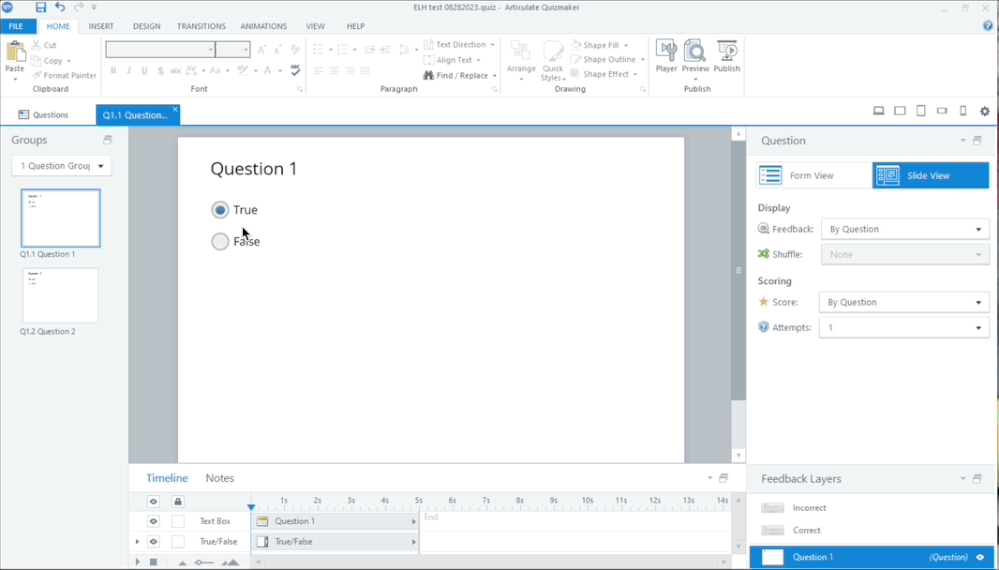999x570 pixels.
Task: Open the Preview tool
Action: pyautogui.click(x=694, y=56)
